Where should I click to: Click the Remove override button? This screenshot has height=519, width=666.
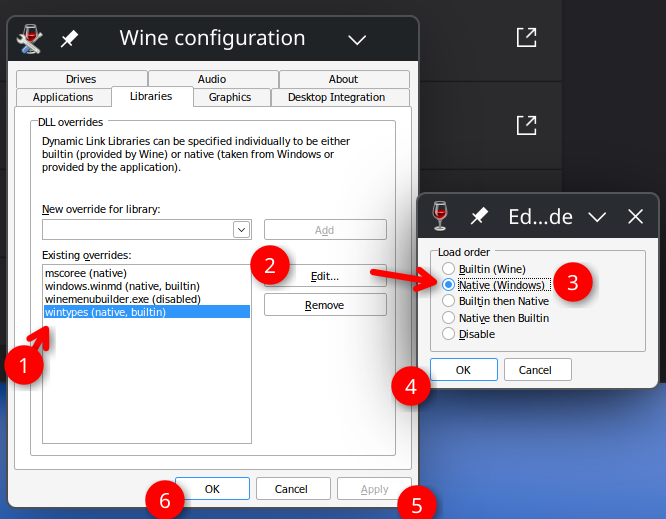(325, 305)
